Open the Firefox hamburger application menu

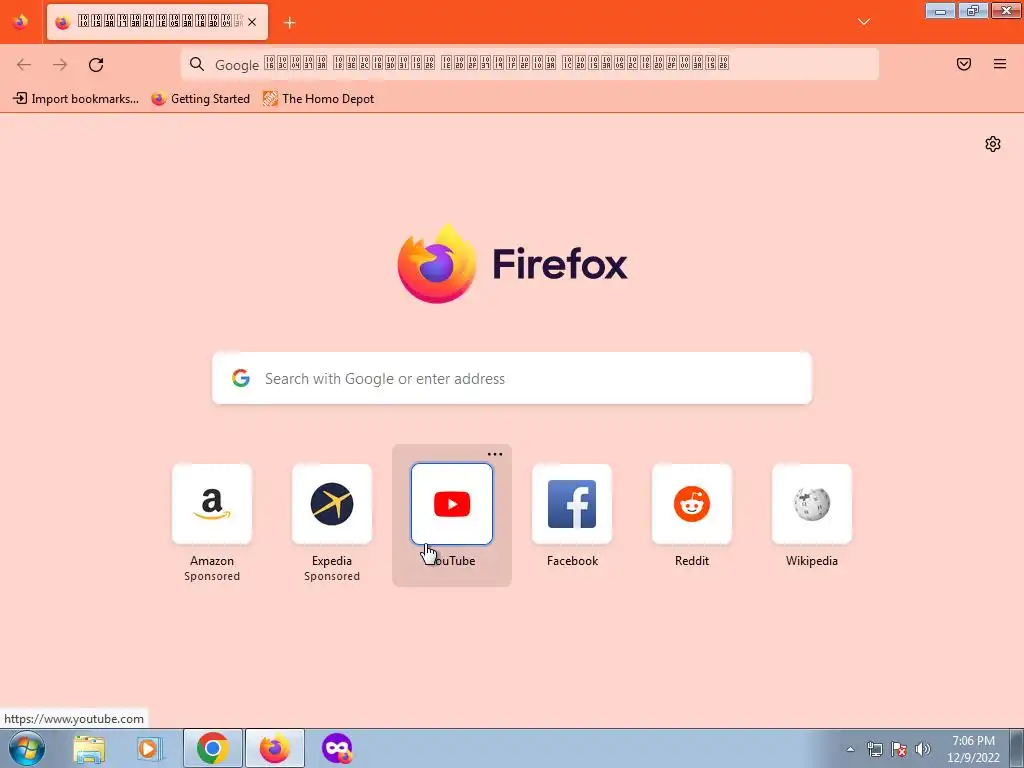[1000, 64]
